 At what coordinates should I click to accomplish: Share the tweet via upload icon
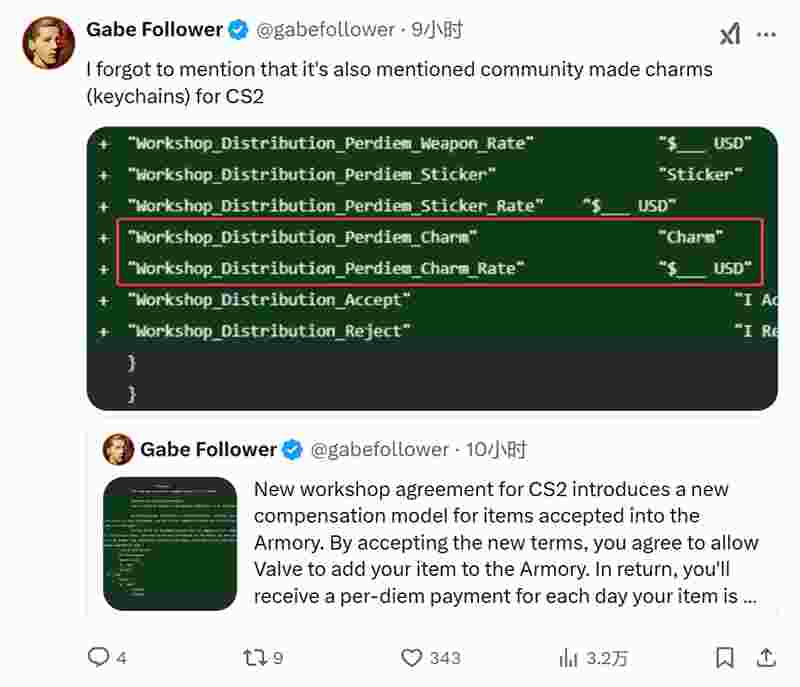[766, 657]
